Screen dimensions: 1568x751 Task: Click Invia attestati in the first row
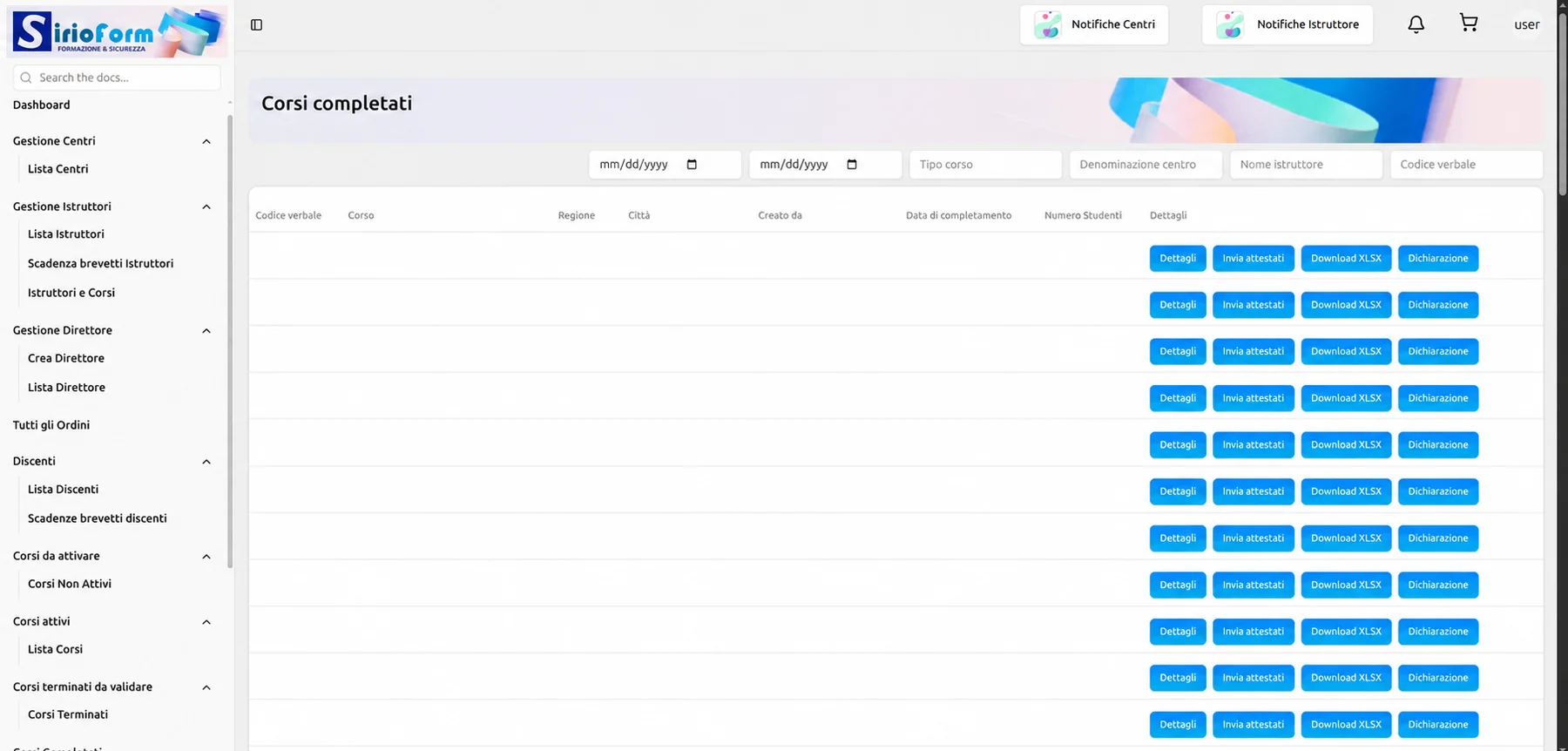tap(1254, 259)
